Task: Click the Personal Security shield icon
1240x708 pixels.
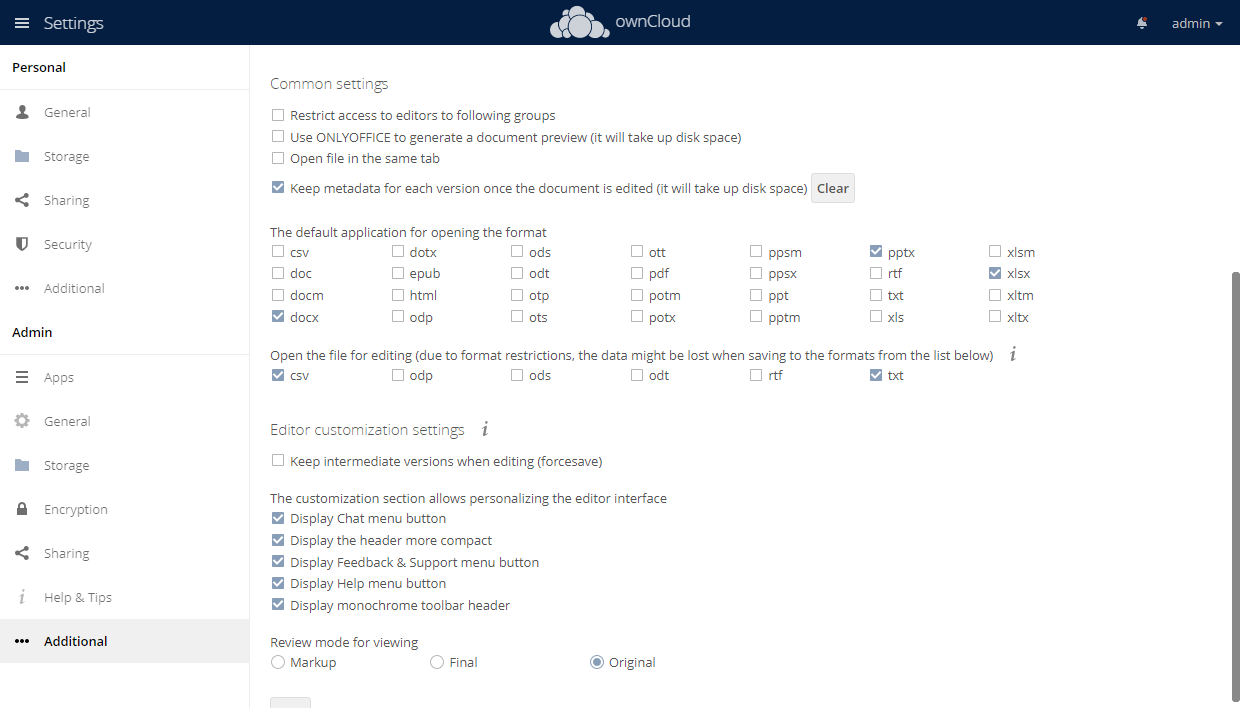Action: point(22,244)
